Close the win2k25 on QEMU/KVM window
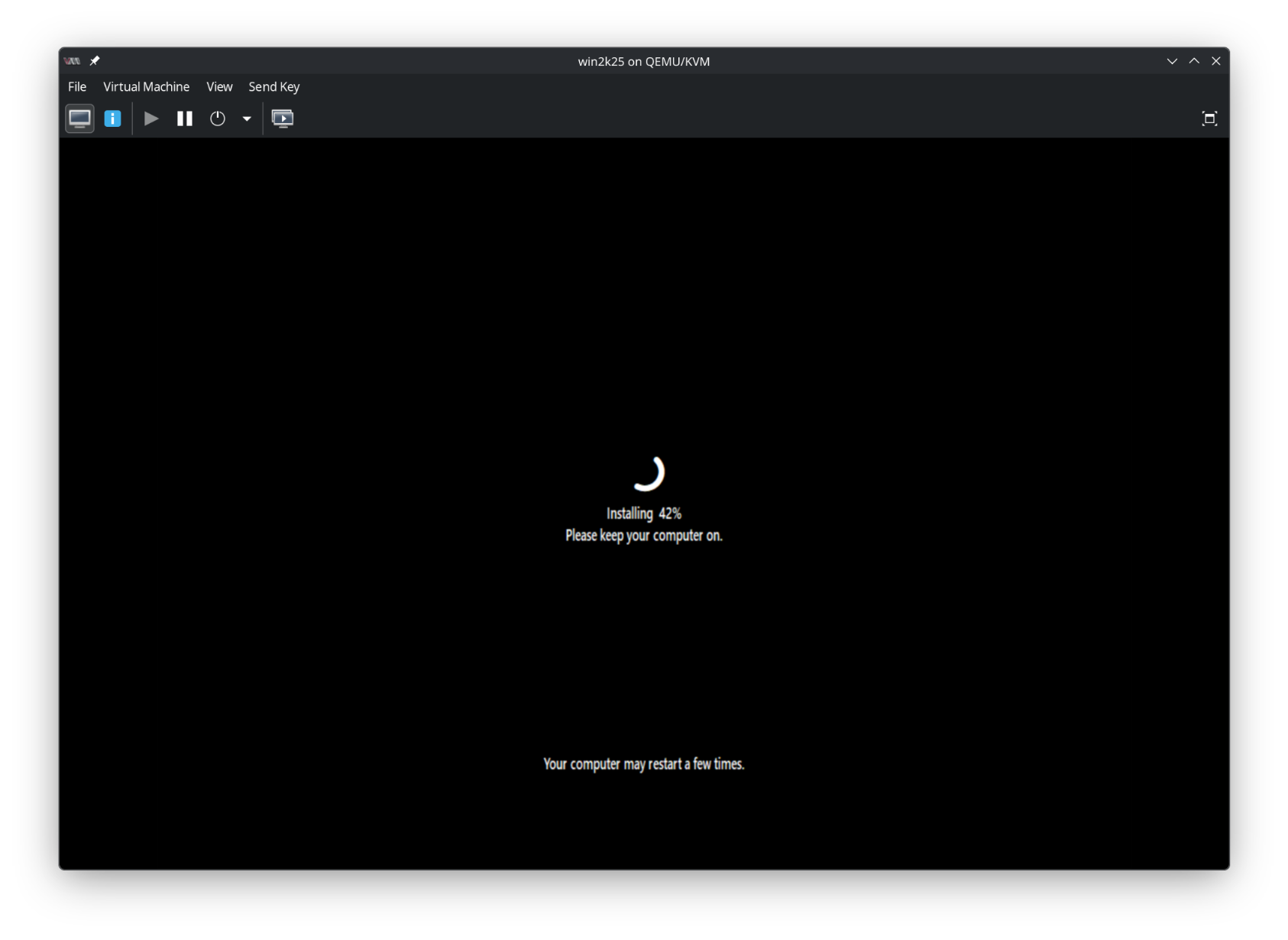The height and width of the screenshot is (940, 1288). [x=1215, y=61]
